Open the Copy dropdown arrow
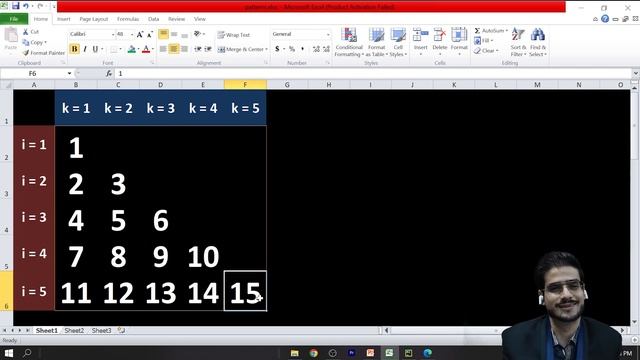Image resolution: width=640 pixels, height=360 pixels. click(45, 42)
